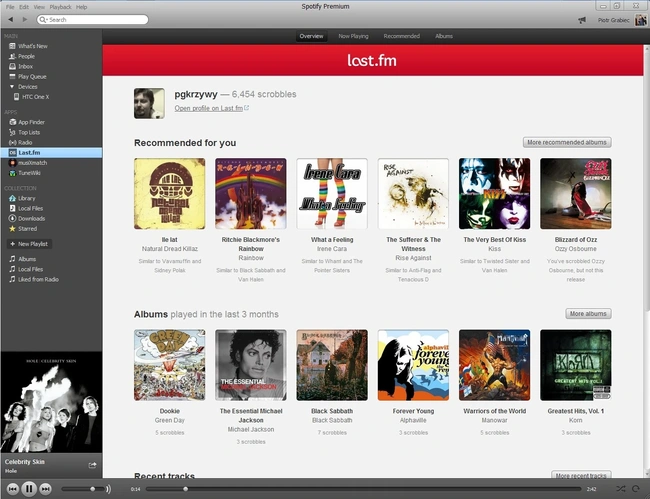The height and width of the screenshot is (499, 650).
Task: Open the Dookie album cover
Action: click(x=170, y=365)
